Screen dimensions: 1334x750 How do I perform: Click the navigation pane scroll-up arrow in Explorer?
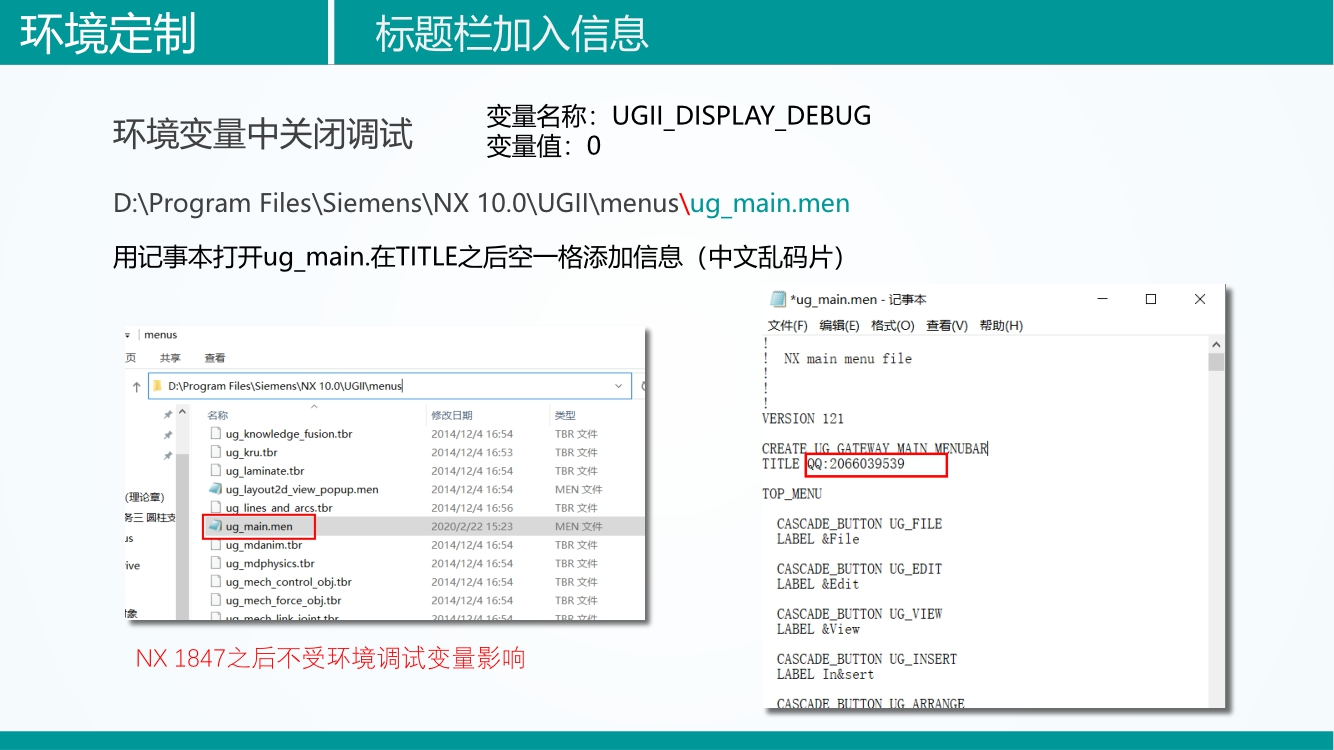(182, 413)
